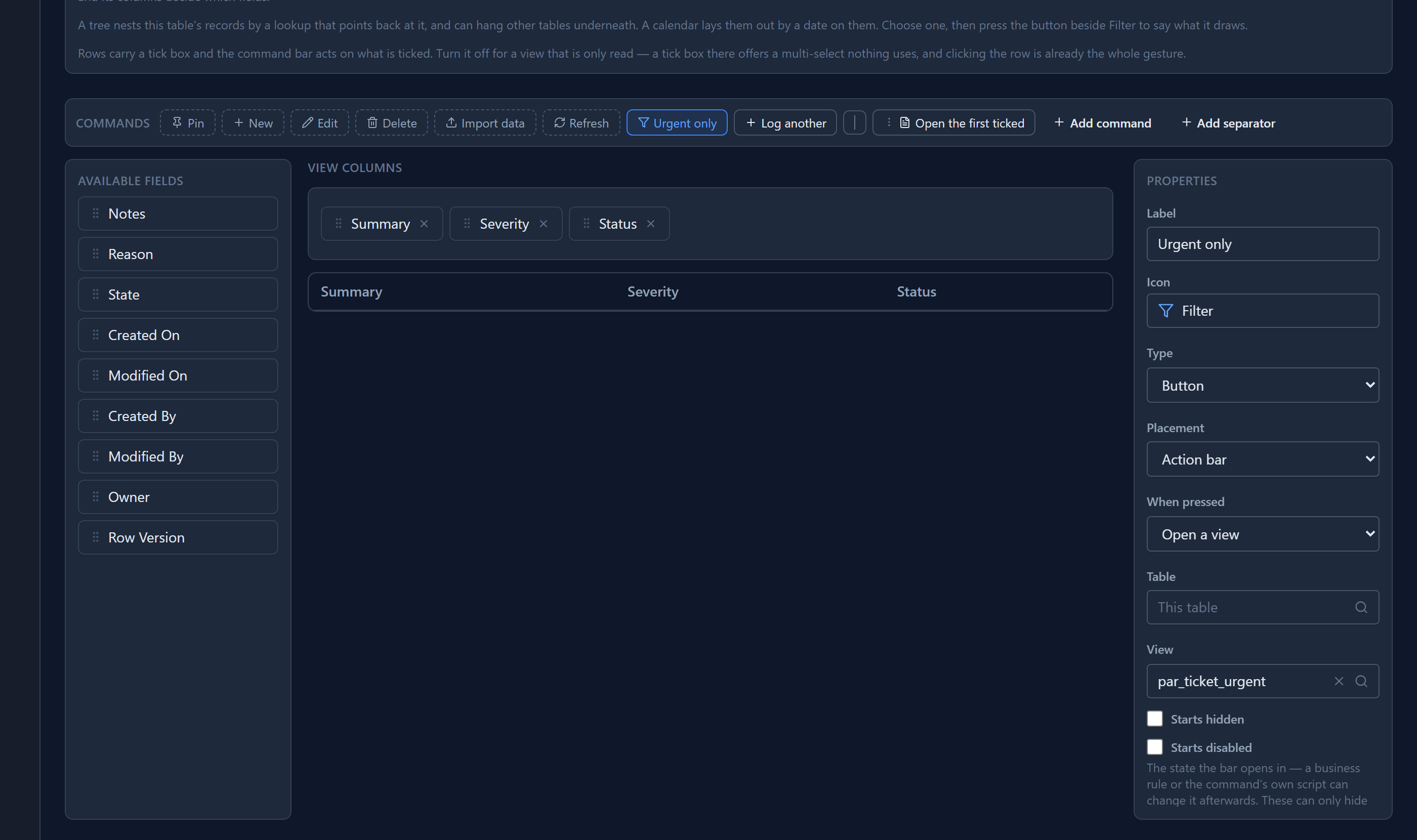The height and width of the screenshot is (840, 1417).
Task: Select the Open the first ticked command
Action: (953, 123)
